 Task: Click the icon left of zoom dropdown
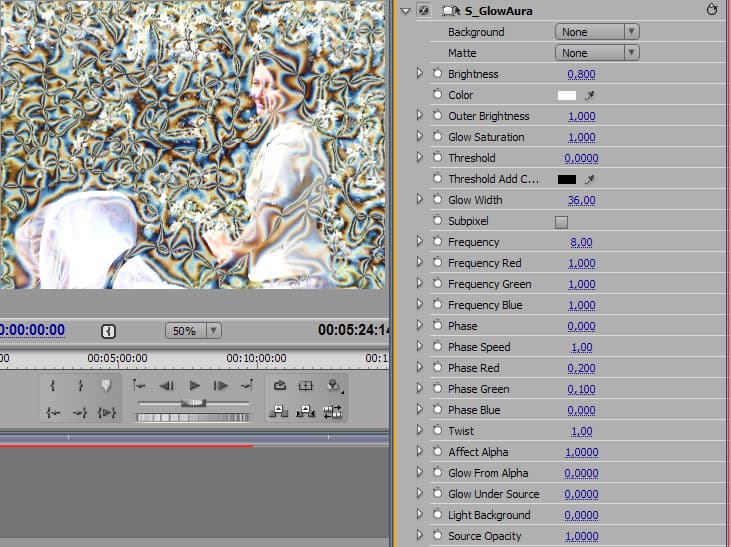[x=108, y=331]
